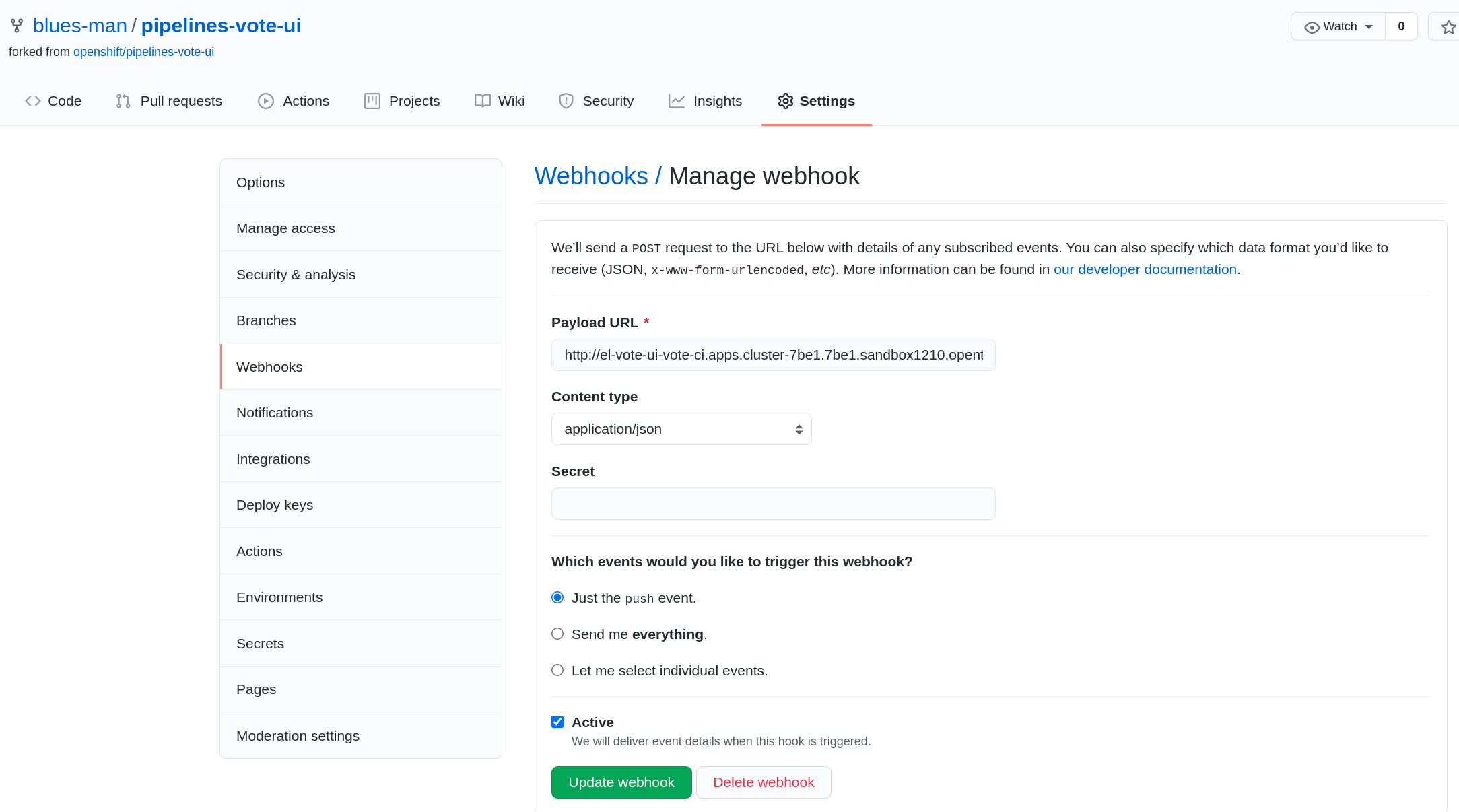Click the Insights tab icon
Viewport: 1459px width, 812px height.
point(676,100)
